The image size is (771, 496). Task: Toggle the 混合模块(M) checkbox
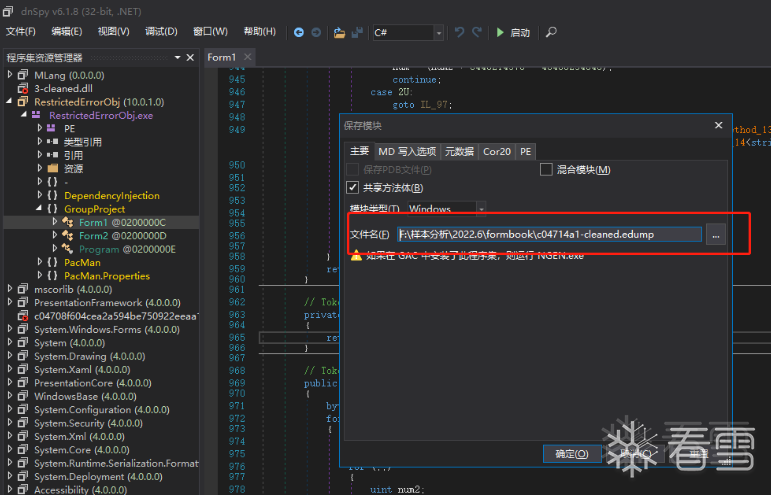point(546,170)
